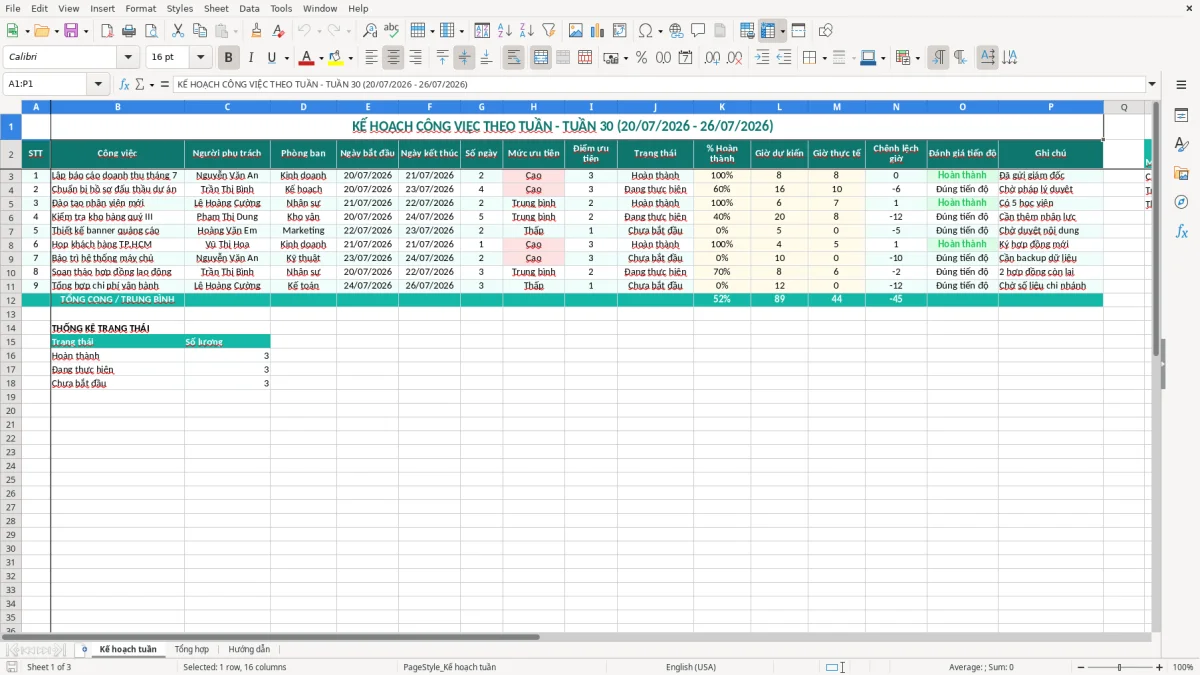Viewport: 1200px width, 675px height.
Task: Click Format as Date icon
Action: (x=686, y=58)
